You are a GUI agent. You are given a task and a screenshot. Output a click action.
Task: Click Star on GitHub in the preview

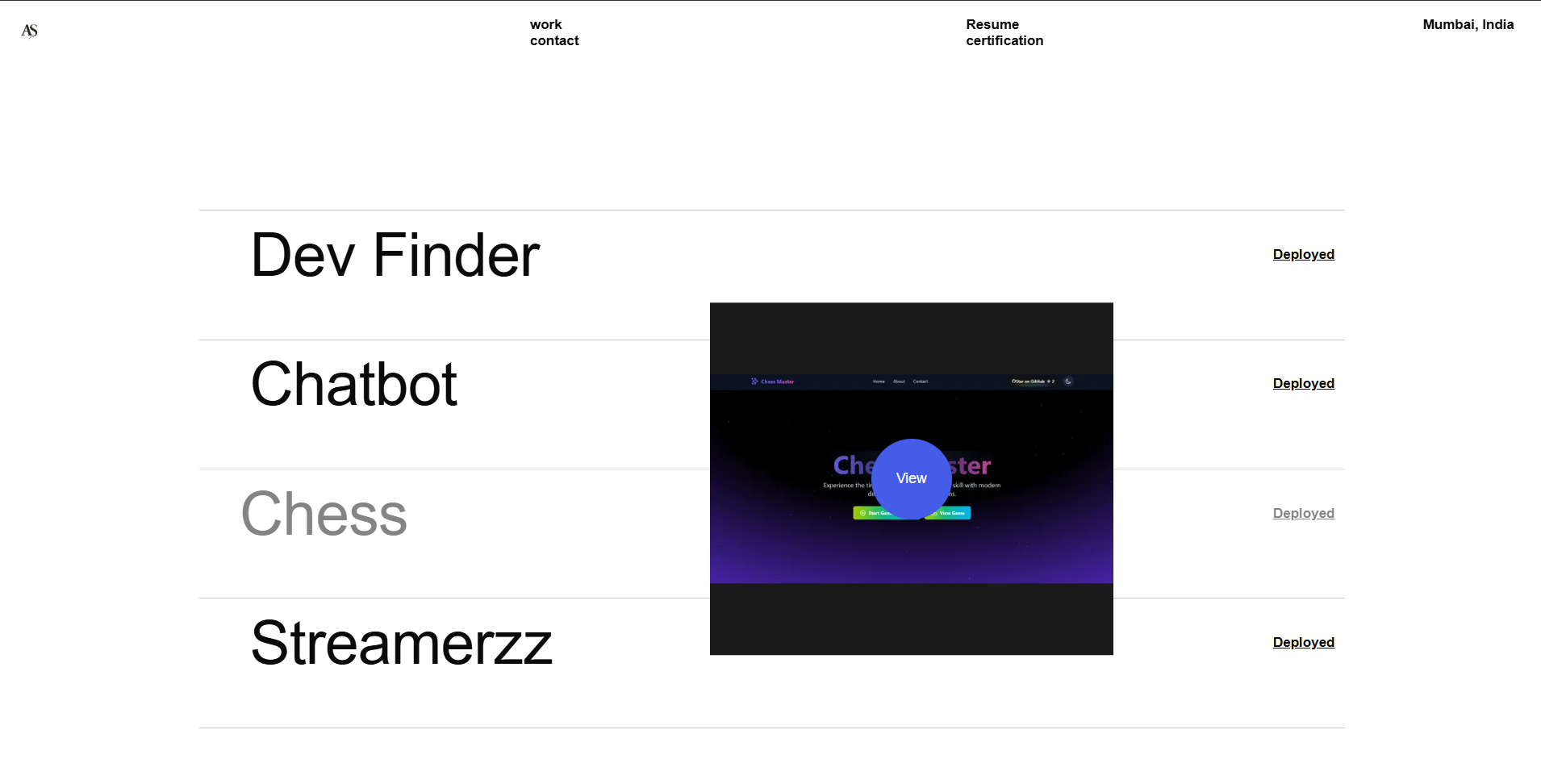(x=1032, y=382)
